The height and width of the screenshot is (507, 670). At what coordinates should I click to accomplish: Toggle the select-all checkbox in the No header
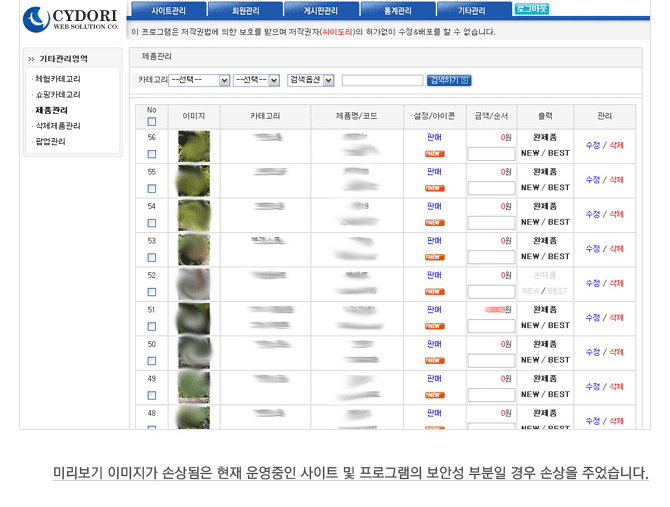point(152,122)
